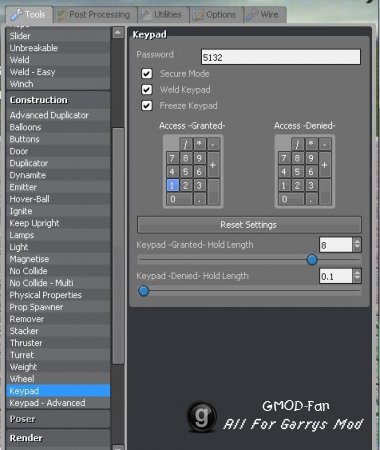The width and height of the screenshot is (380, 450).
Task: Select key 0 on Access Granted numpad
Action: pyautogui.click(x=179, y=199)
